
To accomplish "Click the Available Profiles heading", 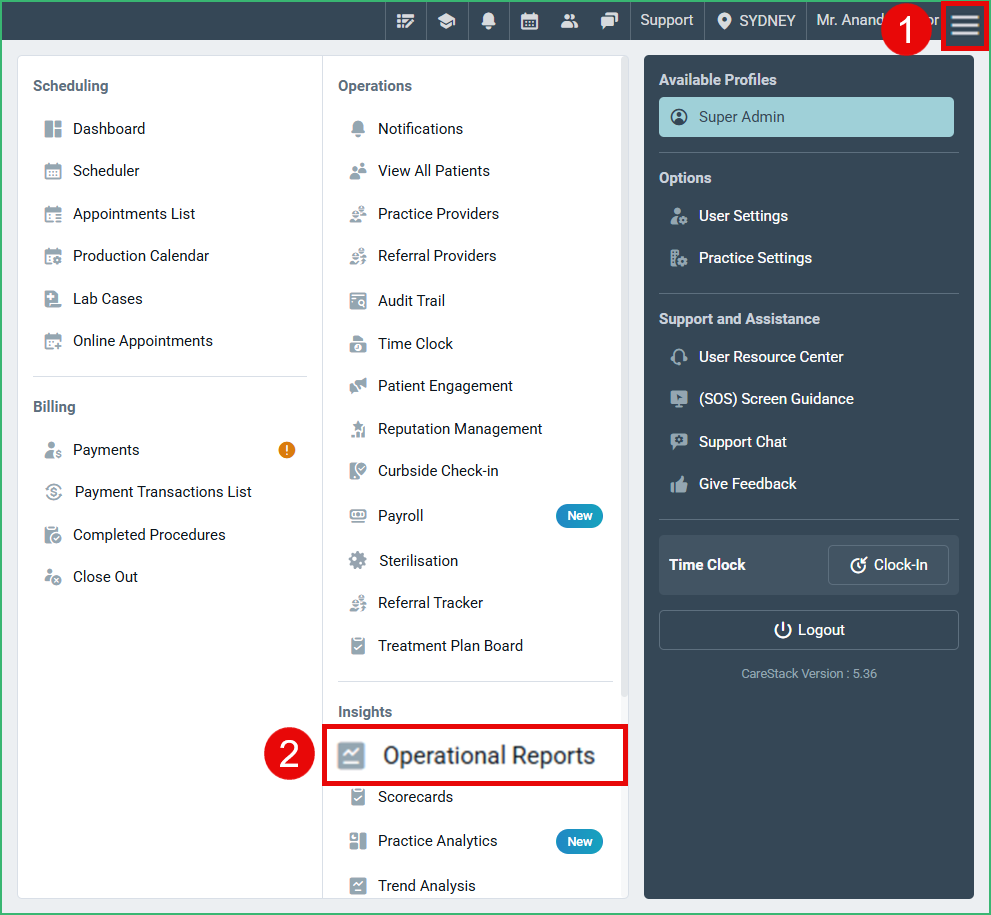I will pyautogui.click(x=717, y=80).
